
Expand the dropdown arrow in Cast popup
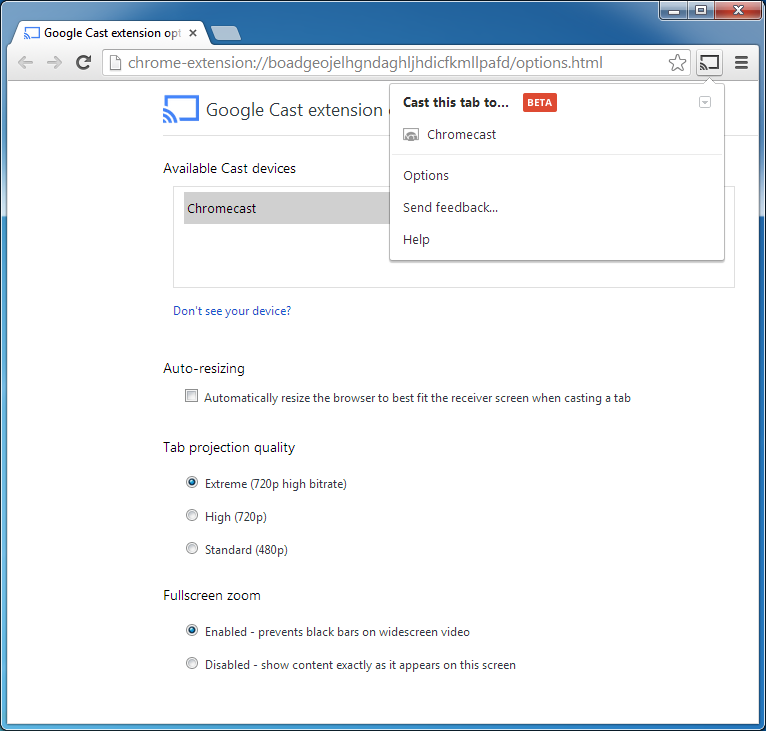[x=704, y=102]
